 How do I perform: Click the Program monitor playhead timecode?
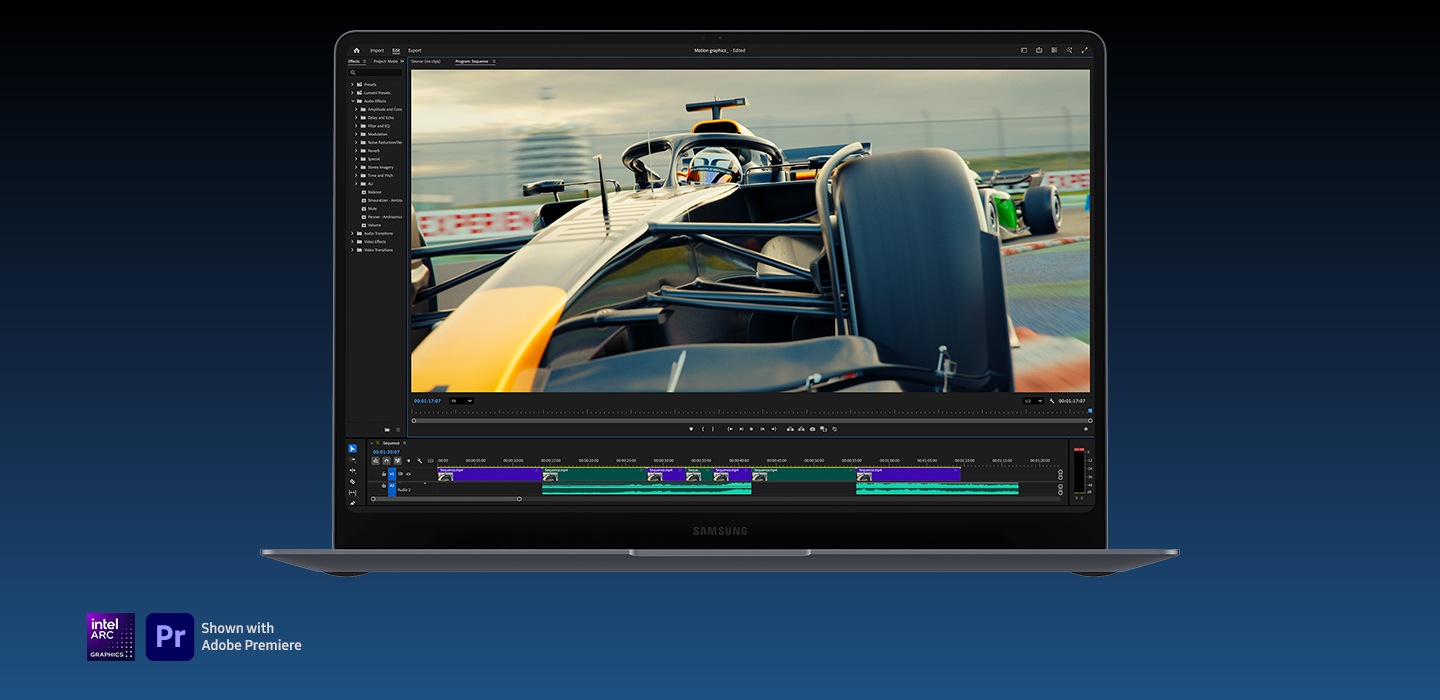click(x=427, y=401)
